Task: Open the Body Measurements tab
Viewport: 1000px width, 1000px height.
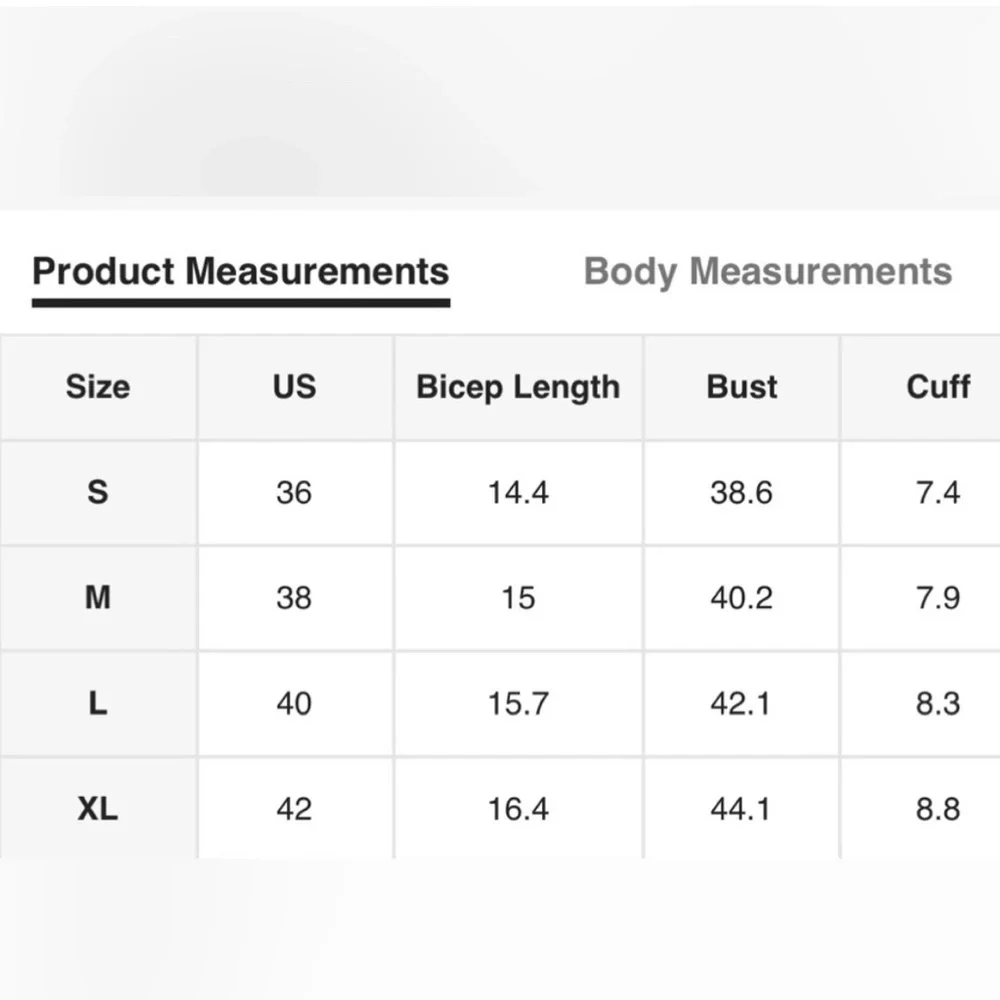Action: (x=767, y=271)
